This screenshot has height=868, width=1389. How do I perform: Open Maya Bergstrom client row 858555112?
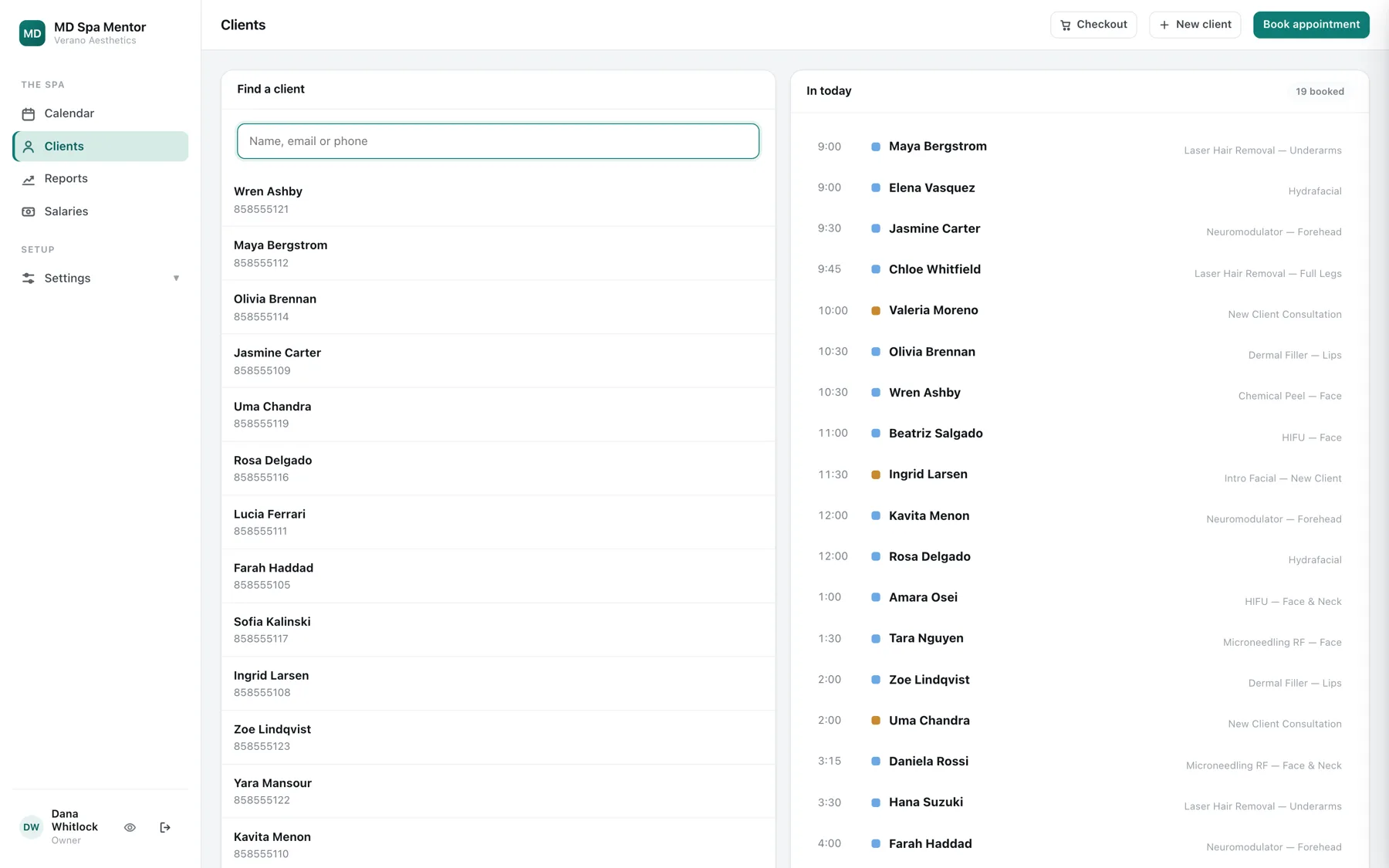pyautogui.click(x=498, y=253)
